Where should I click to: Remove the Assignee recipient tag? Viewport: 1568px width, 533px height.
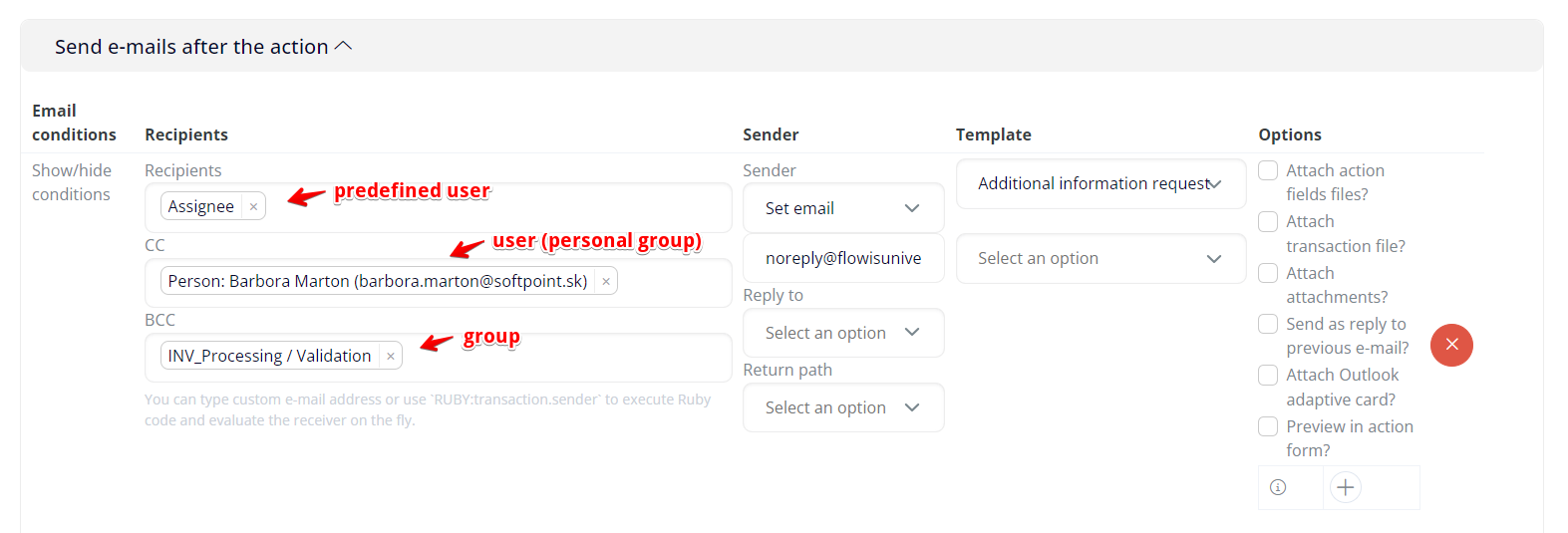(253, 207)
